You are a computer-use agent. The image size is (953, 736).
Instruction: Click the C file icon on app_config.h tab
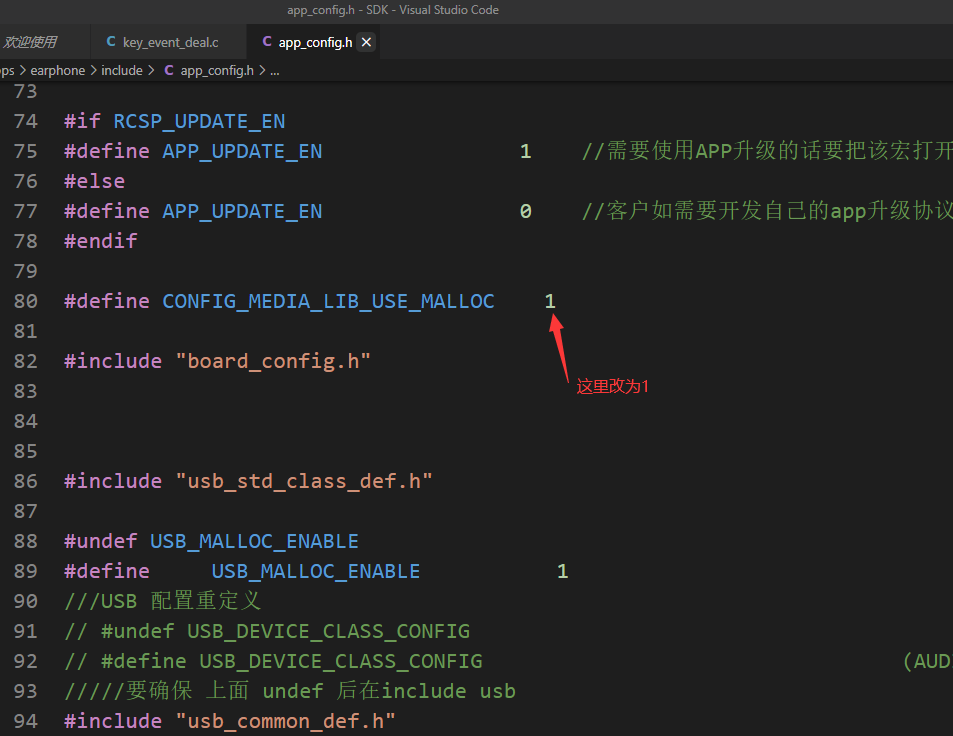267,41
